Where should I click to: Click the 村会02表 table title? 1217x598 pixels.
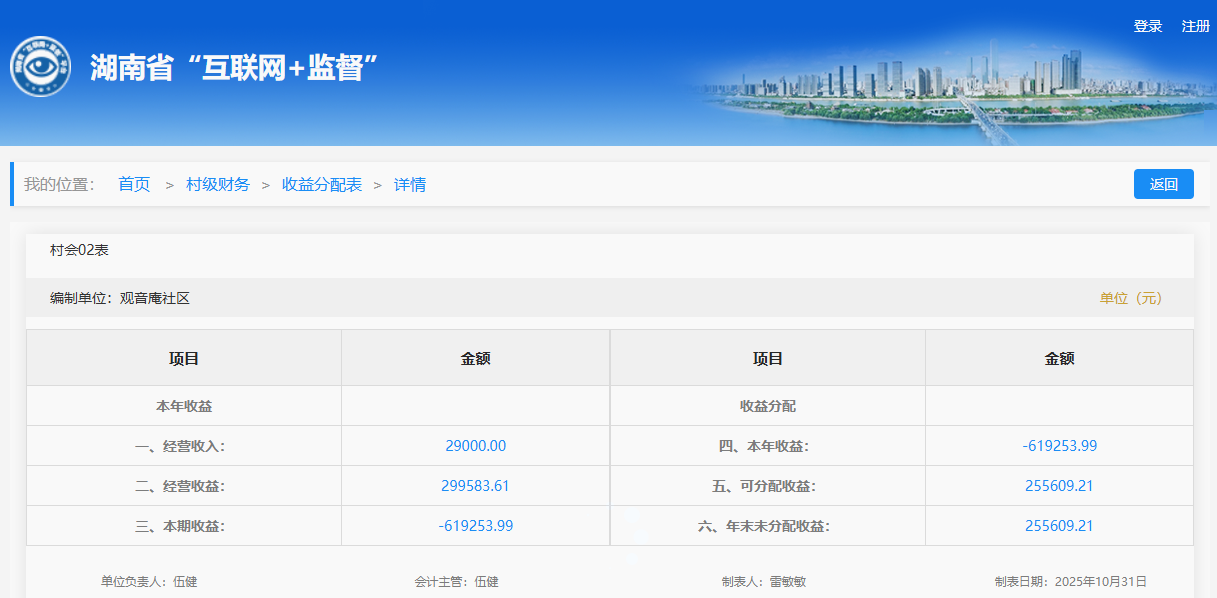(79, 250)
